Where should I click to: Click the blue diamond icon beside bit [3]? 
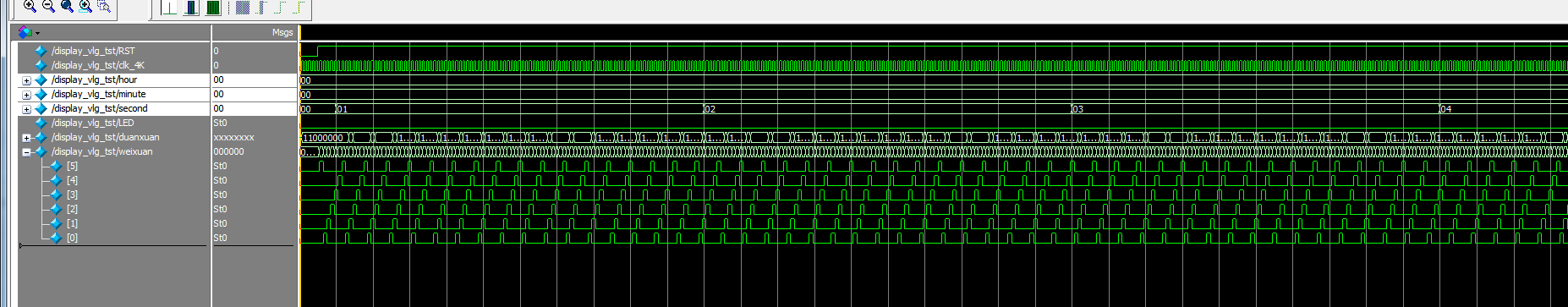(56, 195)
